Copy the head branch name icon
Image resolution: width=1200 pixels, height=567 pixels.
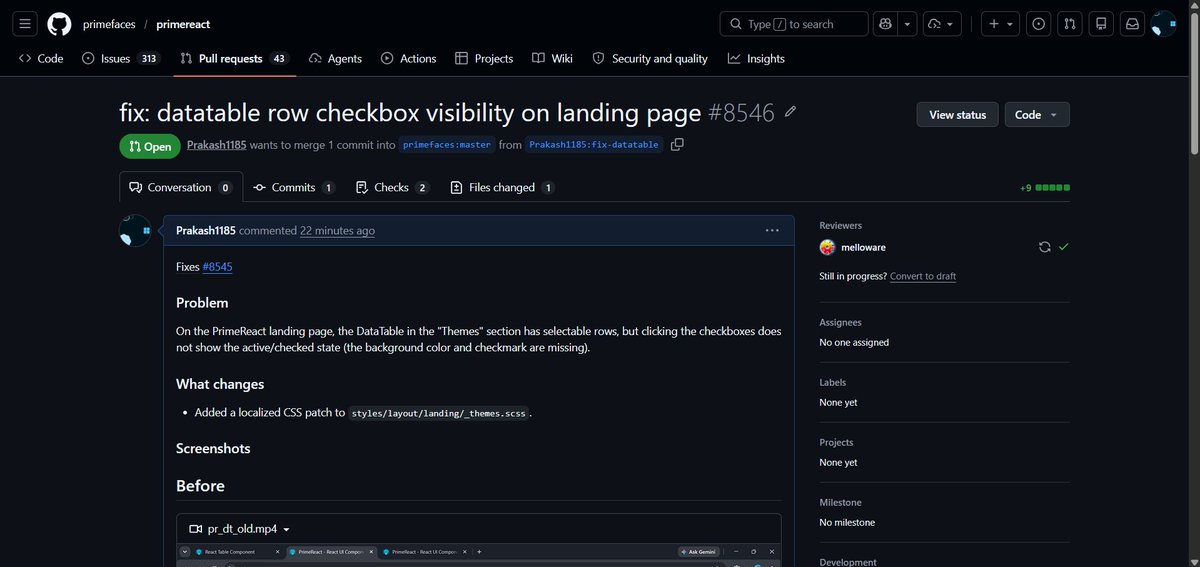tap(677, 145)
